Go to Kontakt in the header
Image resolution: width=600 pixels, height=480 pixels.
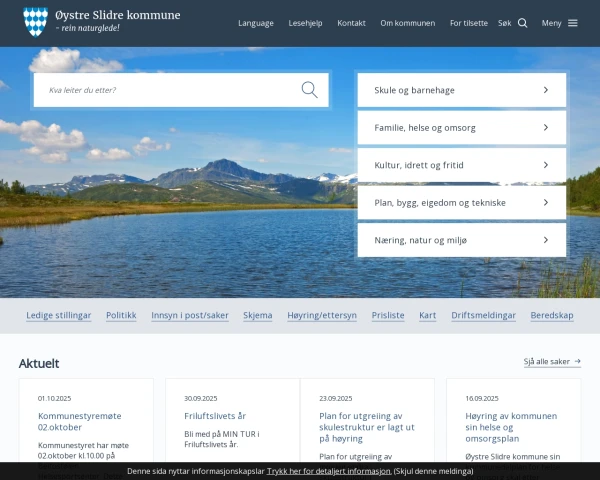[x=351, y=23]
